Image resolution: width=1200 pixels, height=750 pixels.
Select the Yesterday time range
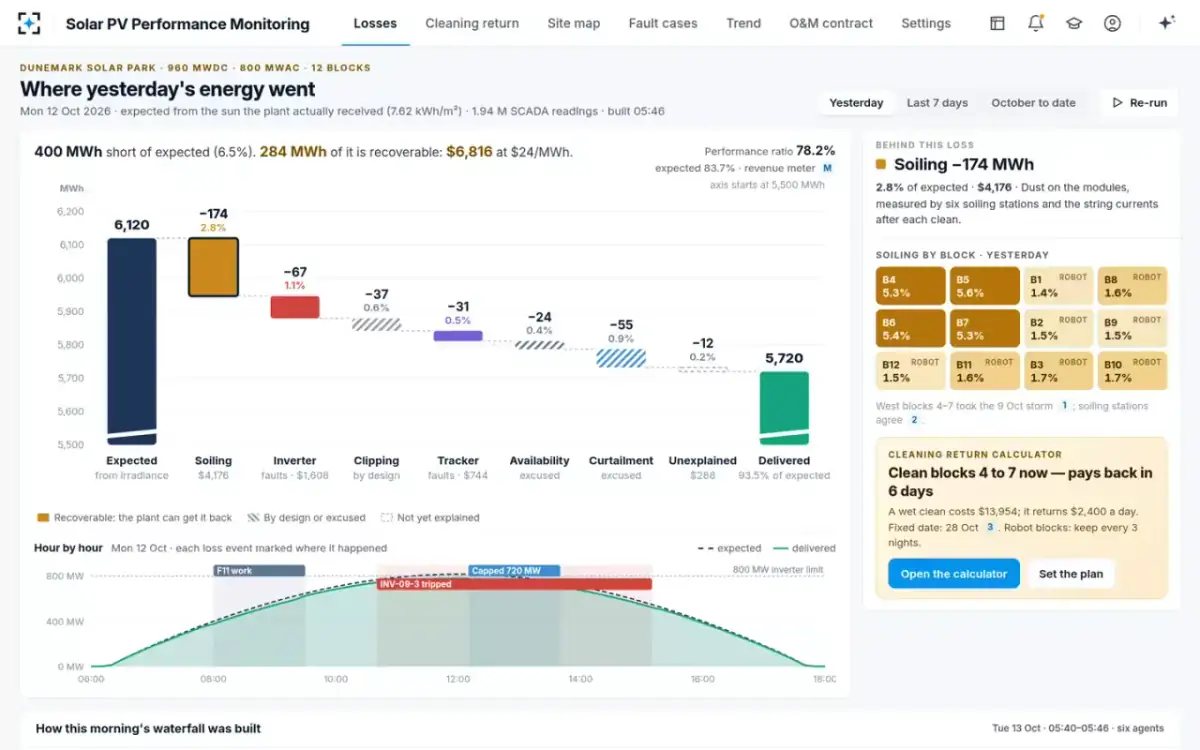[857, 103]
